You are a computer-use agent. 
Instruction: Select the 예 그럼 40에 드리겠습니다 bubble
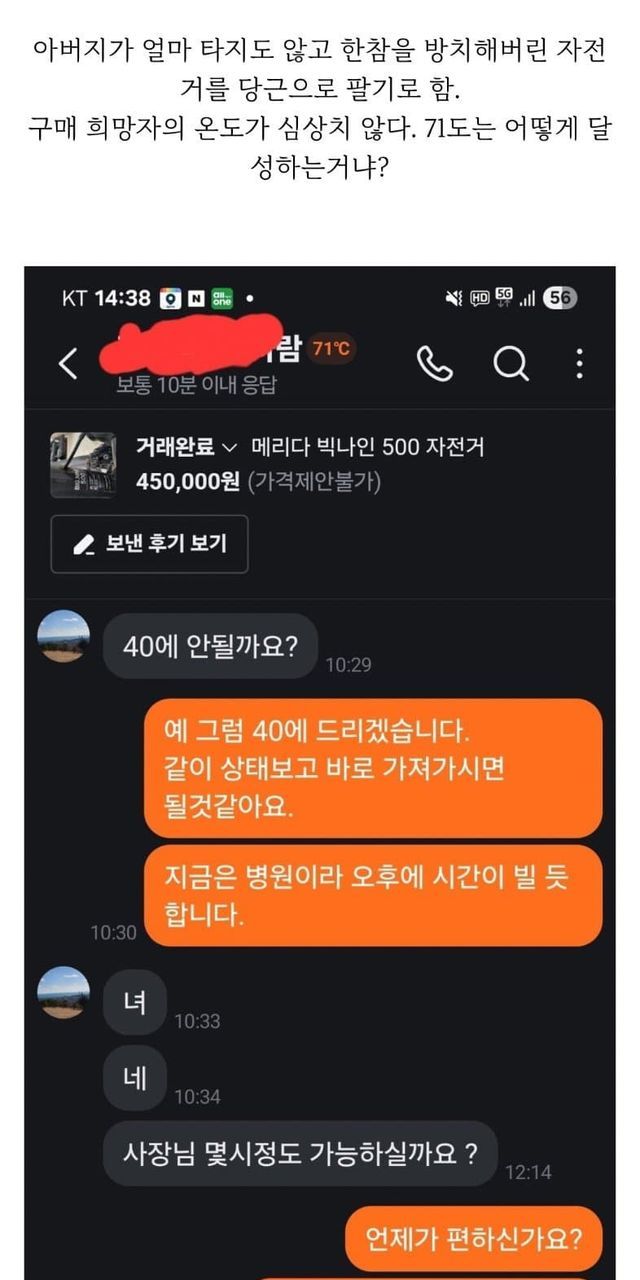[373, 768]
